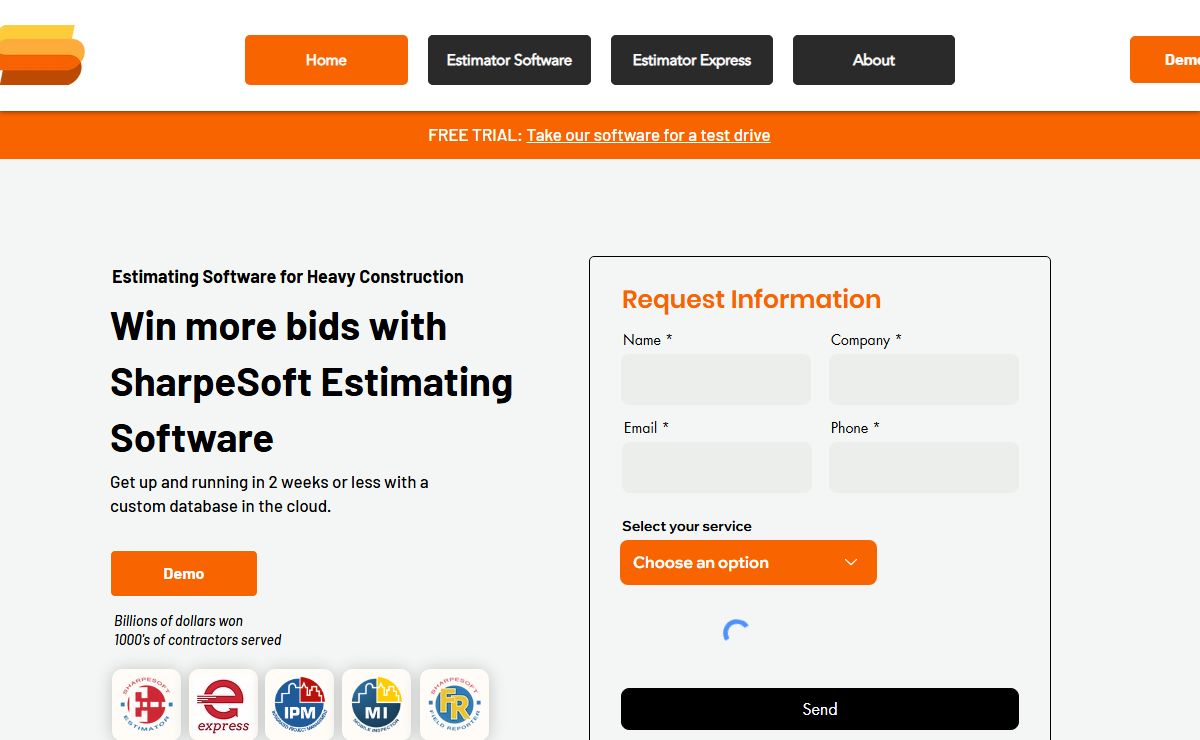Click 'Estimating Software for Heavy Construction' text
Screen dimensions: 1200x740
pyautogui.click(x=288, y=277)
